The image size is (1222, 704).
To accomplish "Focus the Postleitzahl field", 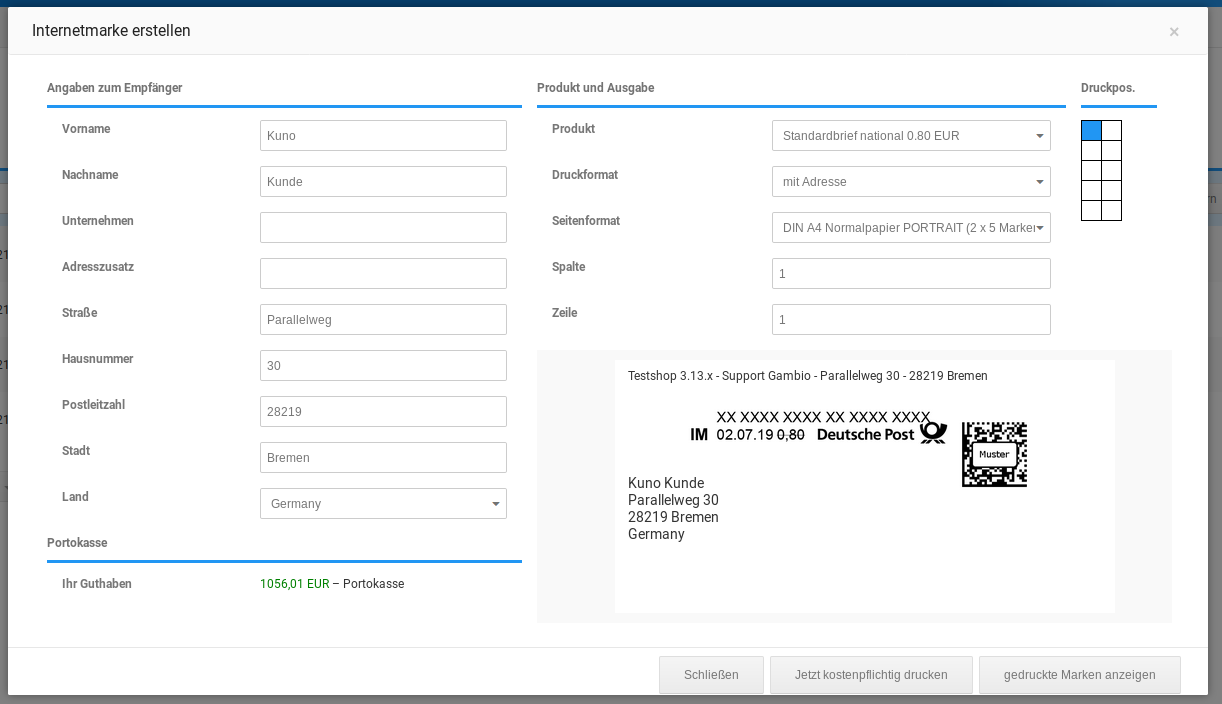I will 383,412.
